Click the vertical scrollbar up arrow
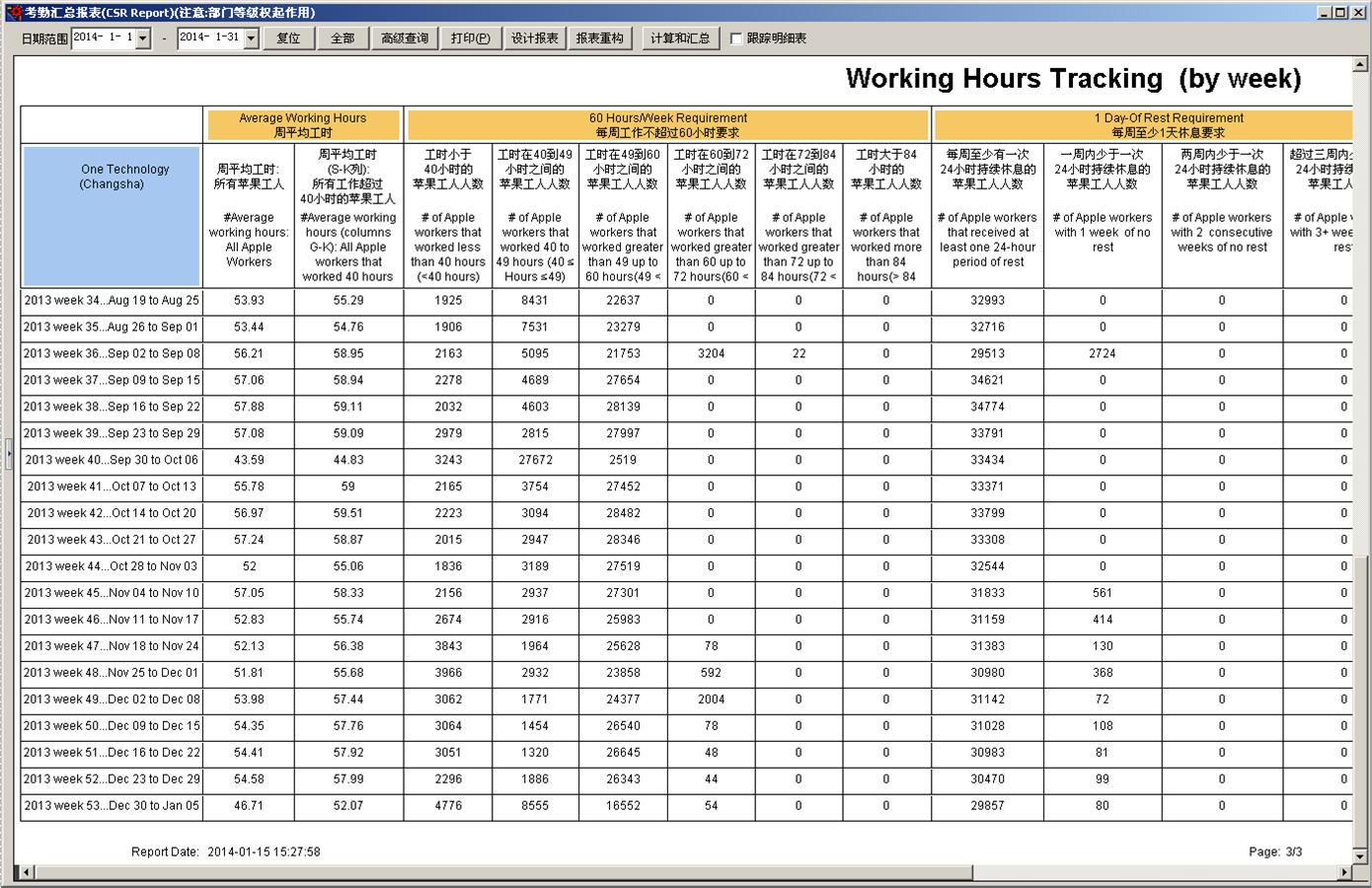The width and height of the screenshot is (1372, 888). tap(1360, 65)
